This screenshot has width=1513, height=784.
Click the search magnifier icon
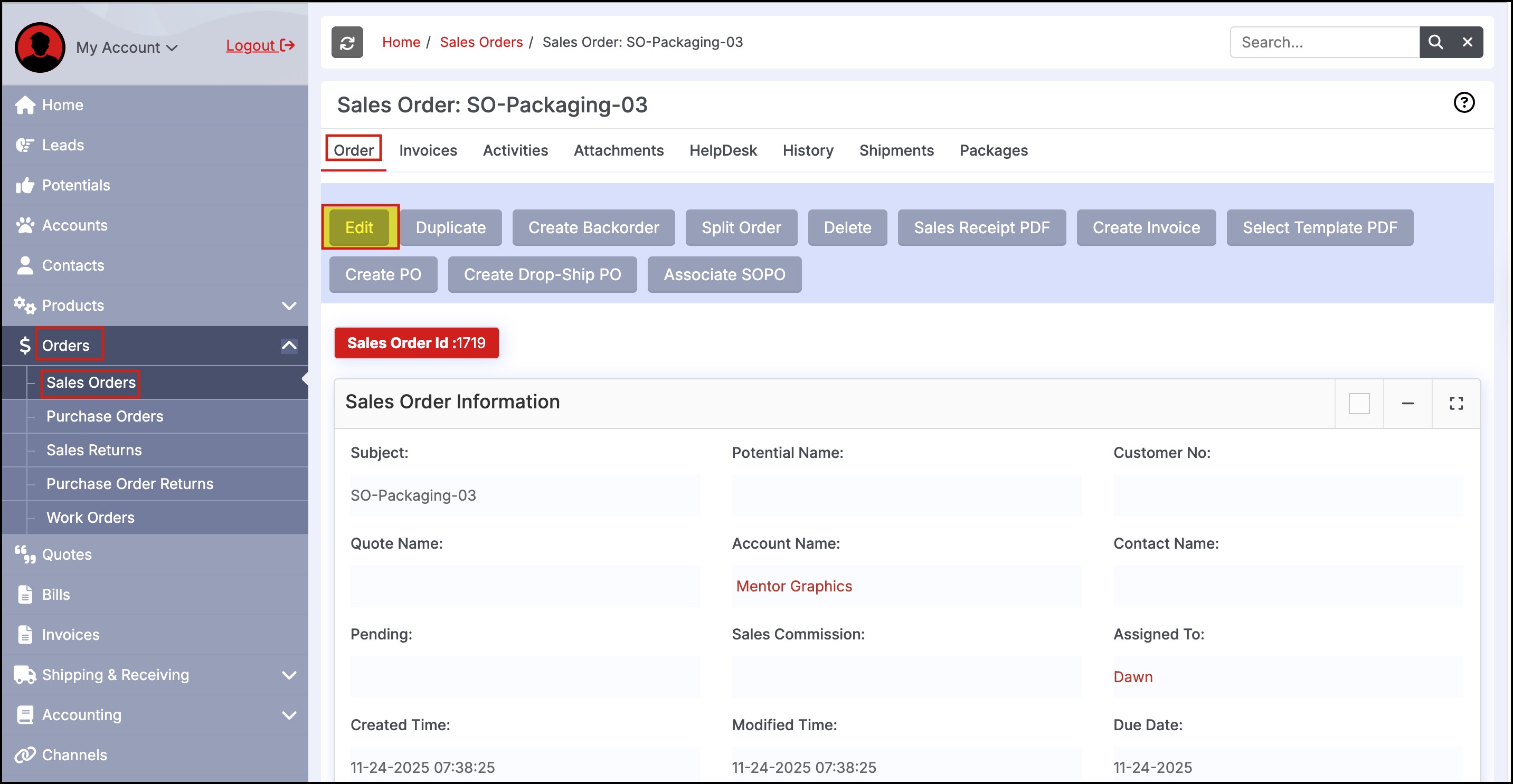[x=1435, y=42]
